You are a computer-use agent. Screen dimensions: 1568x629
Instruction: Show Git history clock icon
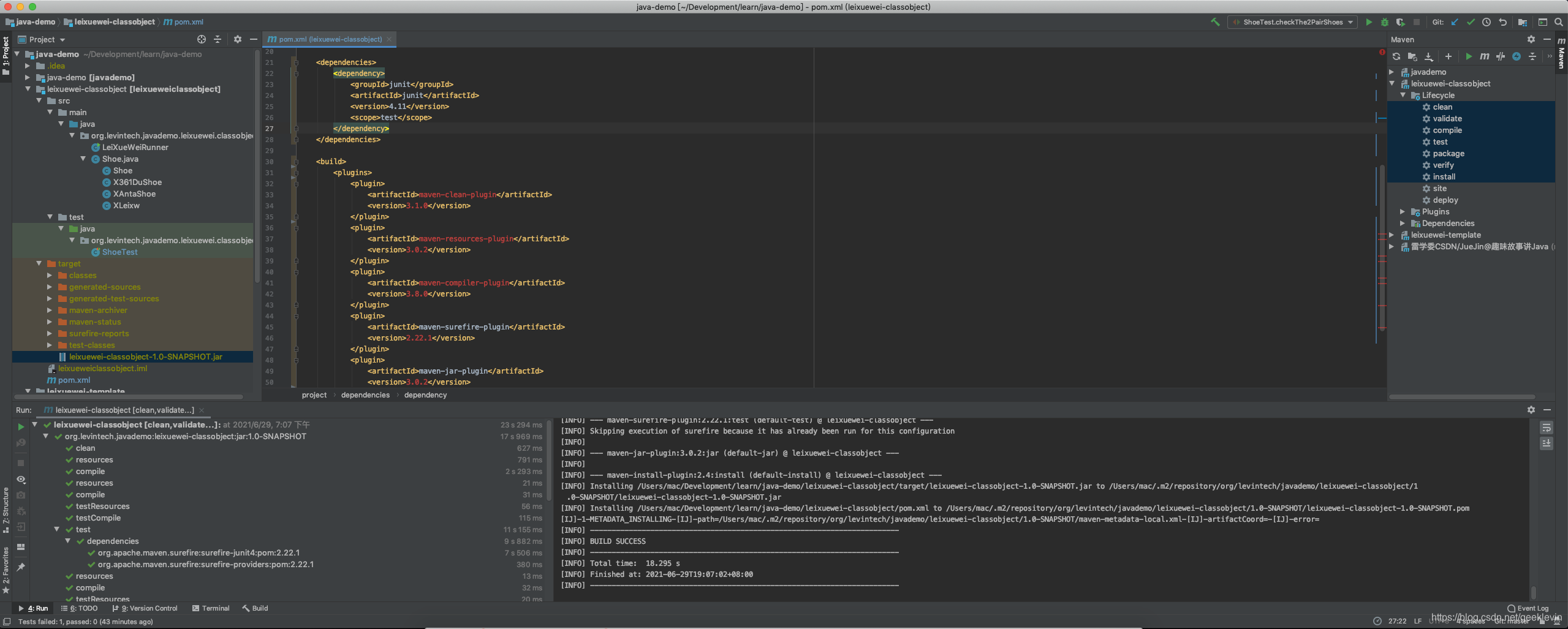point(1487,22)
